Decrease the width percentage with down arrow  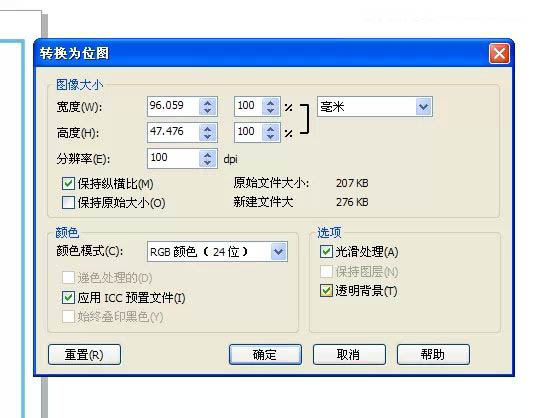[270, 111]
